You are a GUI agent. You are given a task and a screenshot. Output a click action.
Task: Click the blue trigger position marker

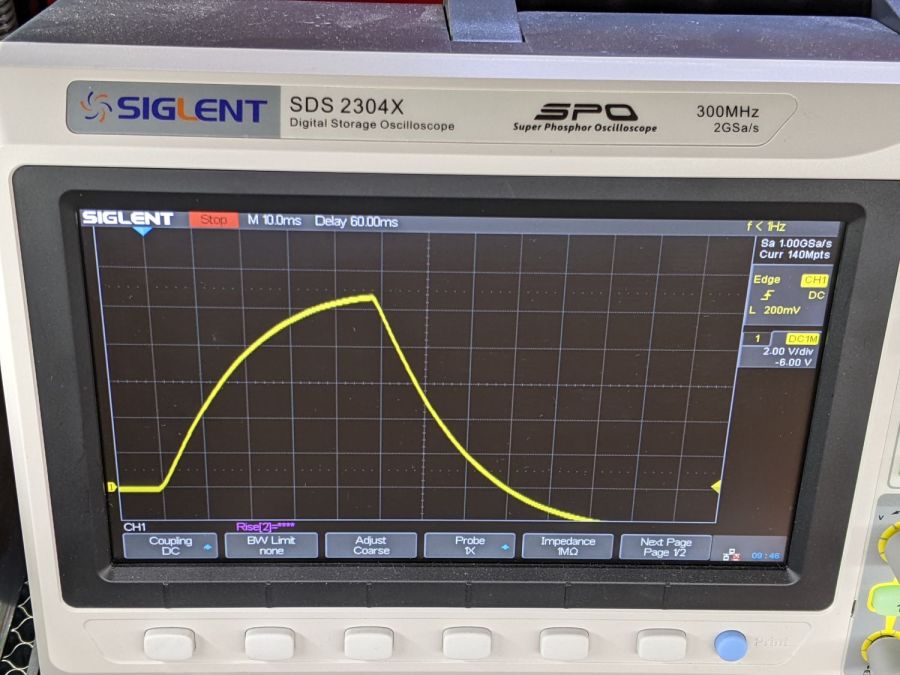click(x=143, y=231)
